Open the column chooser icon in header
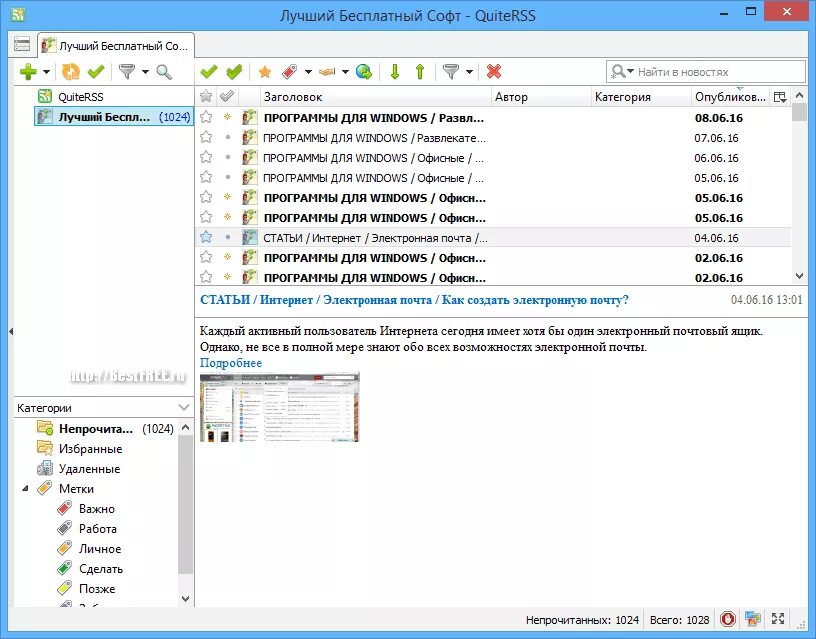Image resolution: width=816 pixels, height=639 pixels. tap(780, 97)
